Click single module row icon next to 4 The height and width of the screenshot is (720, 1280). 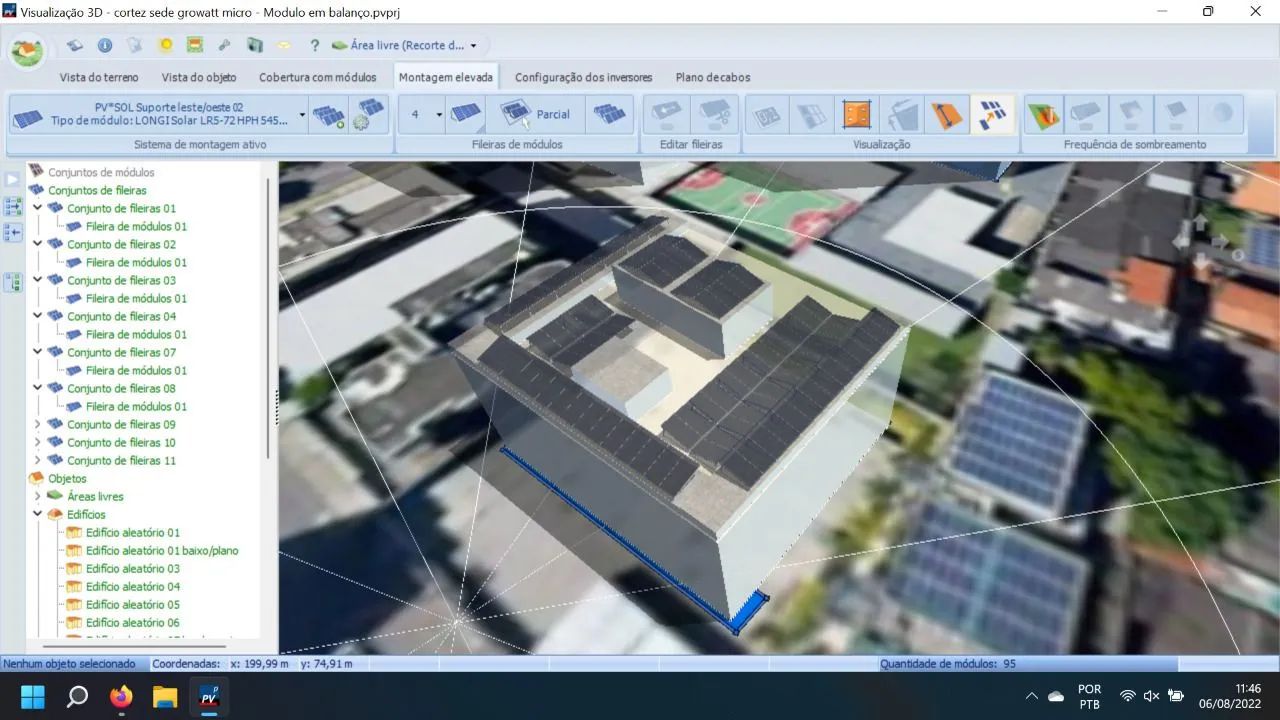(x=467, y=115)
